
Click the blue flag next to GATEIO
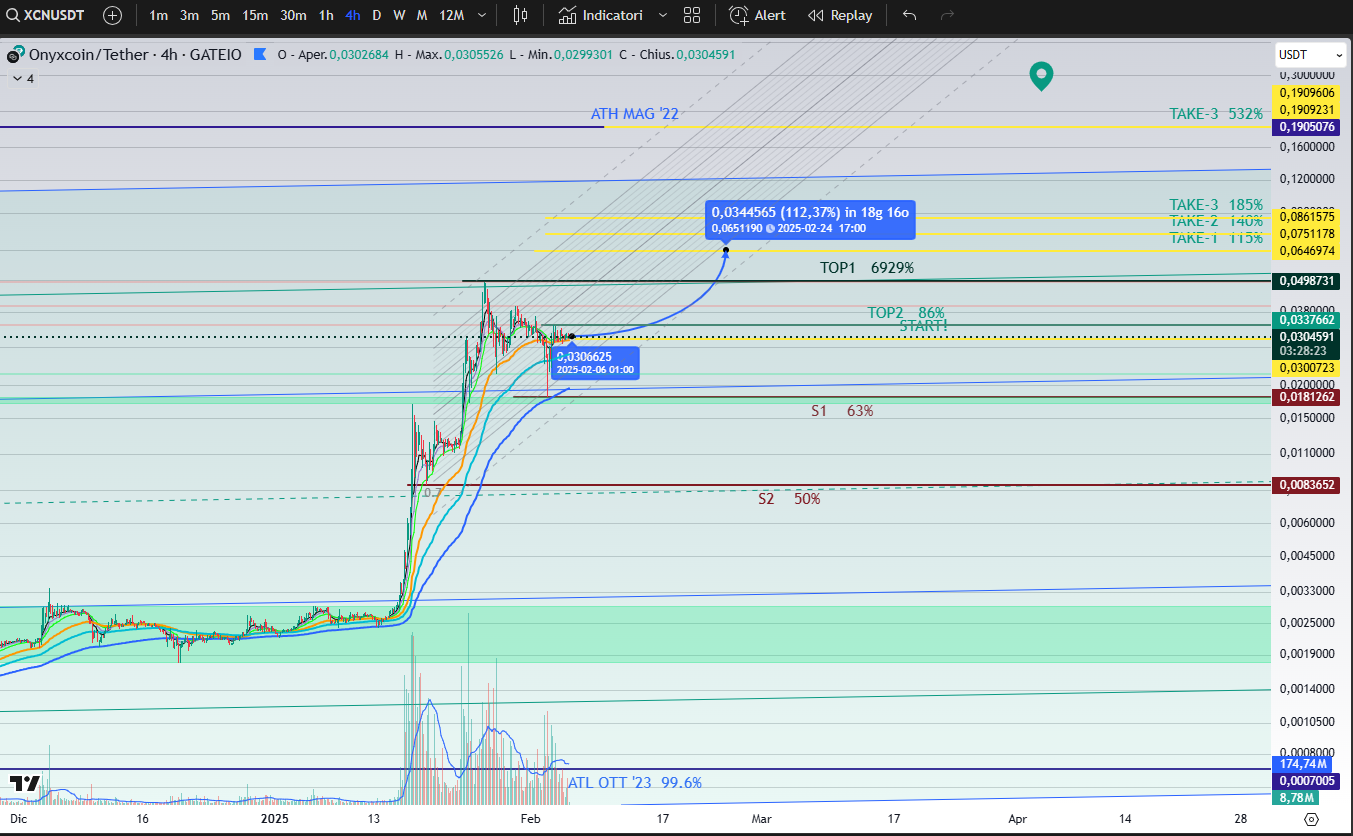(x=260, y=54)
